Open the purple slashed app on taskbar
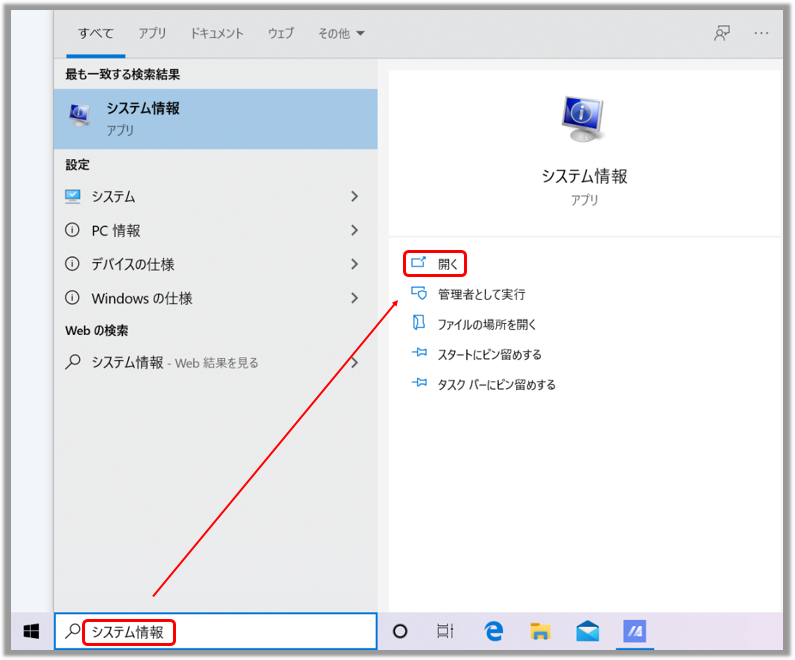This screenshot has height=660, width=795. pyautogui.click(x=634, y=631)
